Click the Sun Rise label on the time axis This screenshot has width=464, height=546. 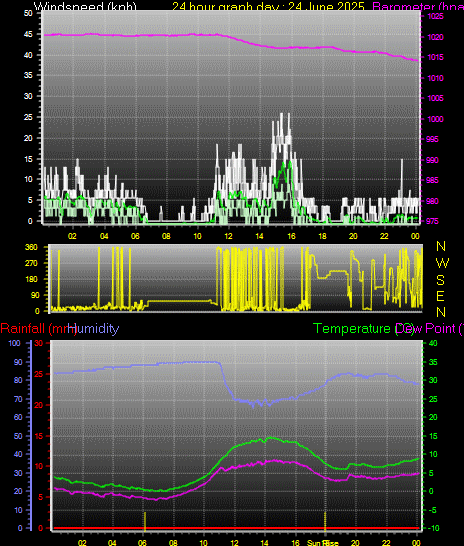click(x=323, y=543)
